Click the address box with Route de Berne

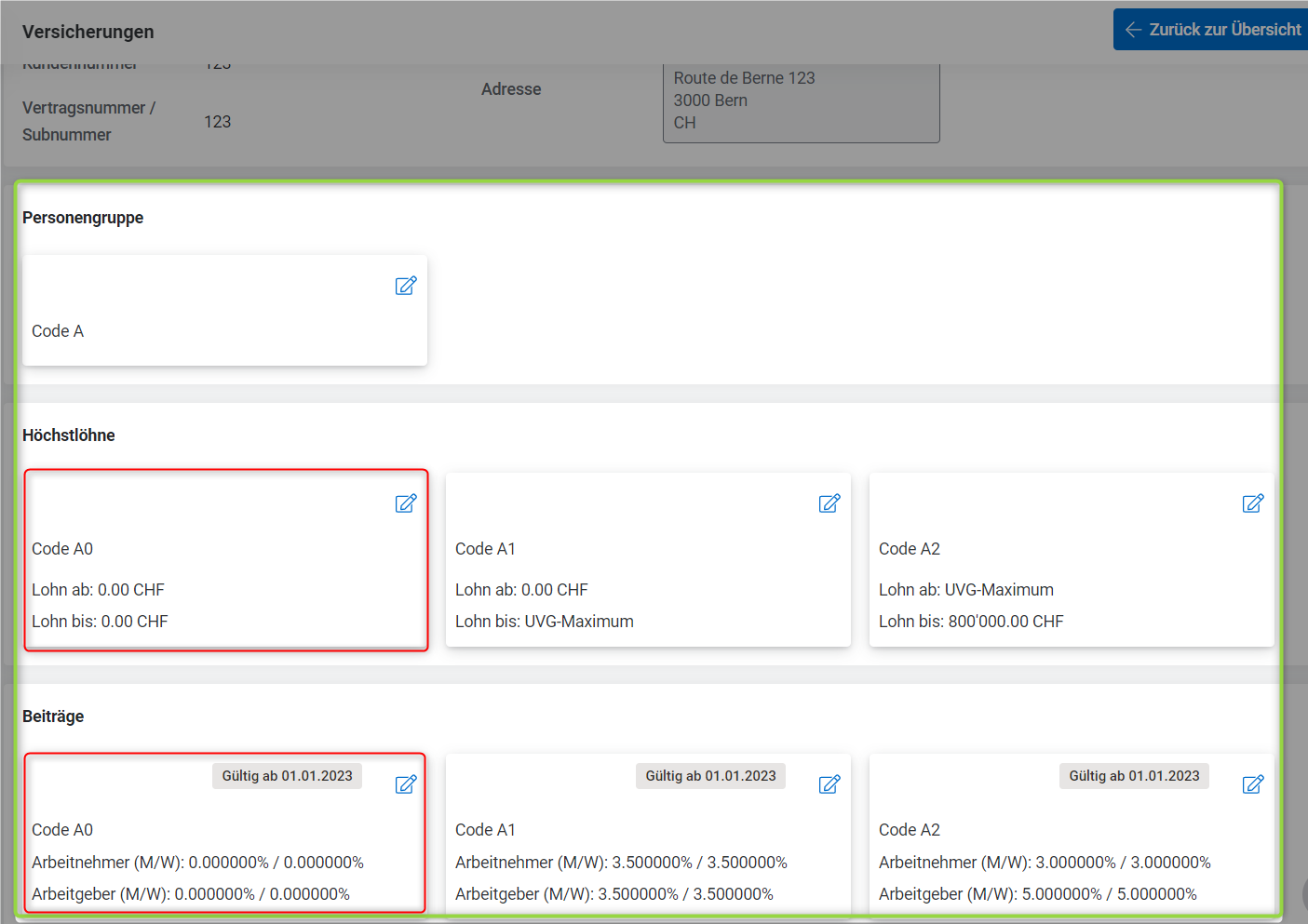801,100
